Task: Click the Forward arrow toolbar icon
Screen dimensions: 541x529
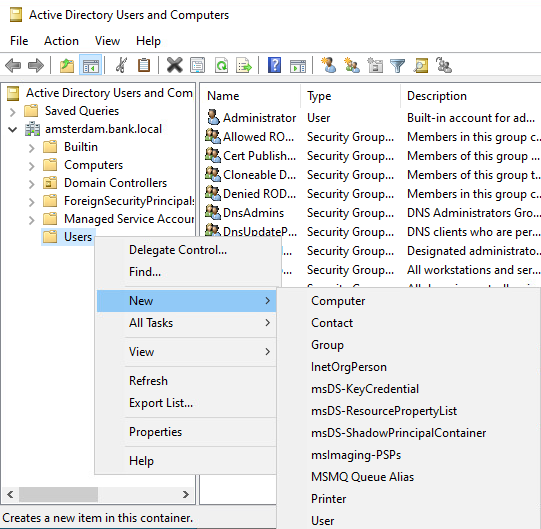Action: tap(36, 65)
